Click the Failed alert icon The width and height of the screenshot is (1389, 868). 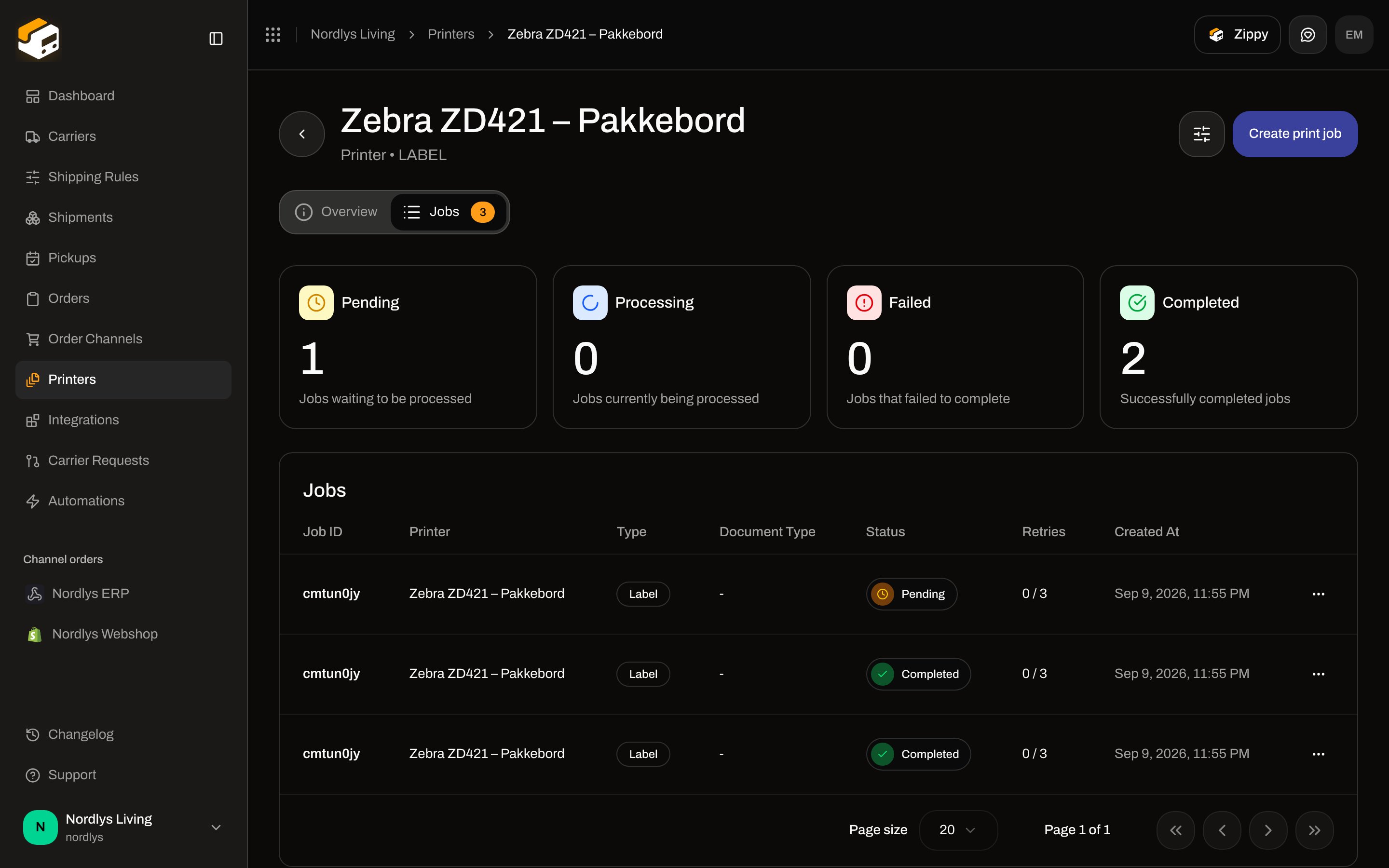coord(864,302)
